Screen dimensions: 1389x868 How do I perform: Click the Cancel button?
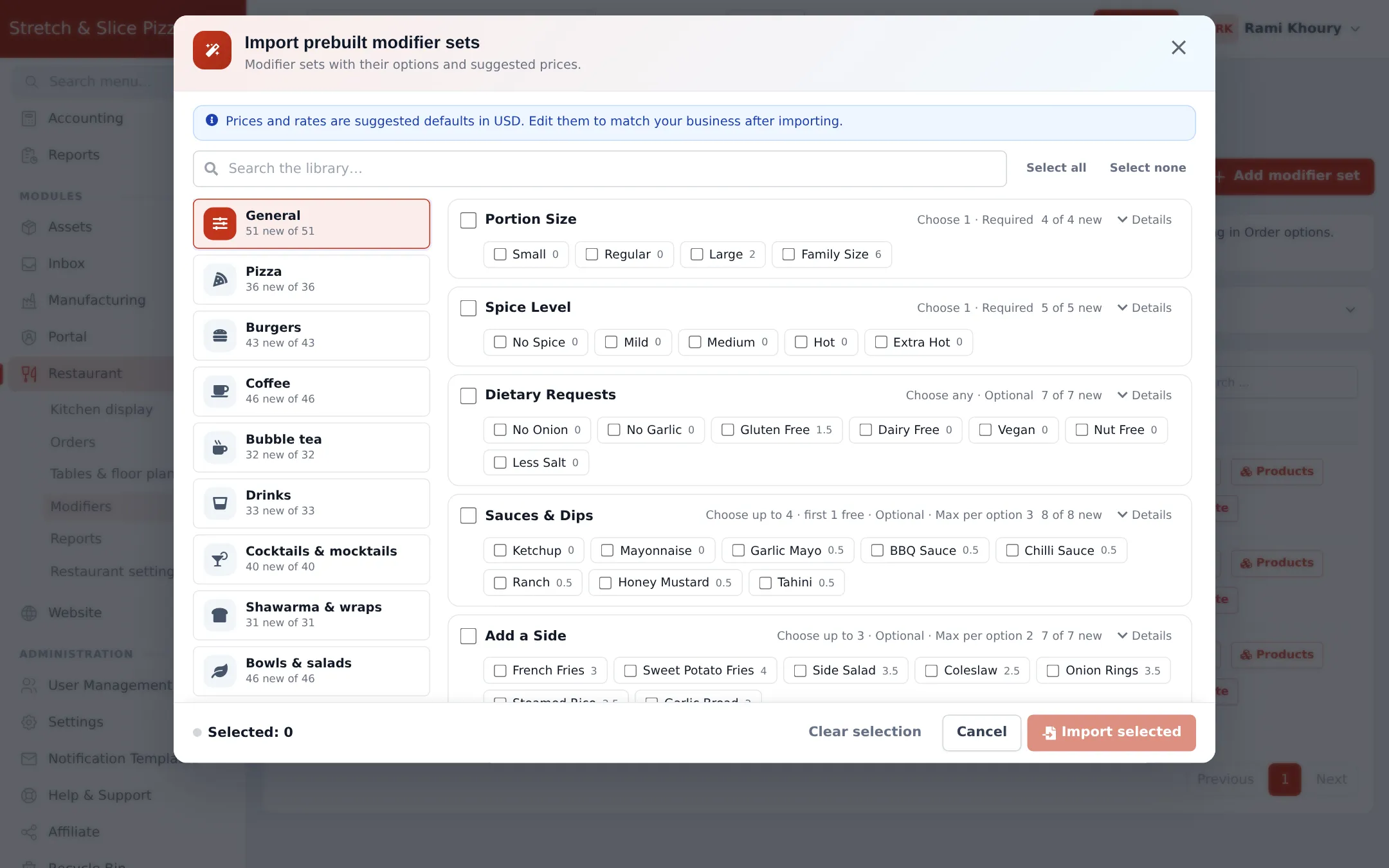point(981,732)
